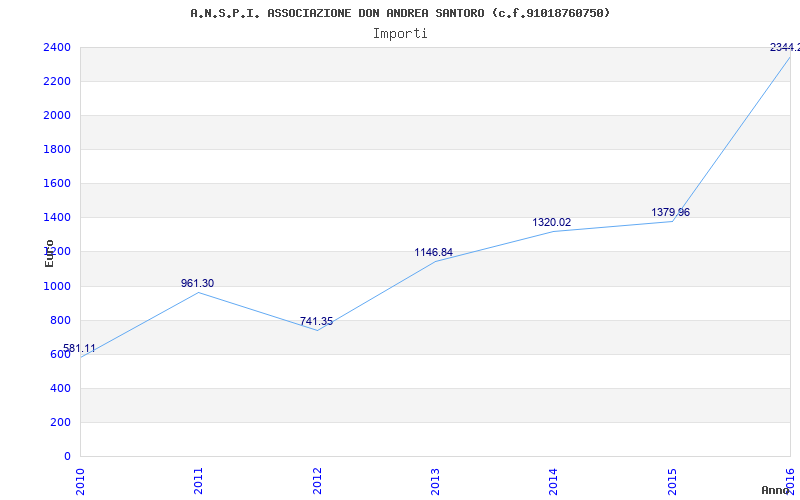Click the 2012 x-axis year label

coord(317,481)
